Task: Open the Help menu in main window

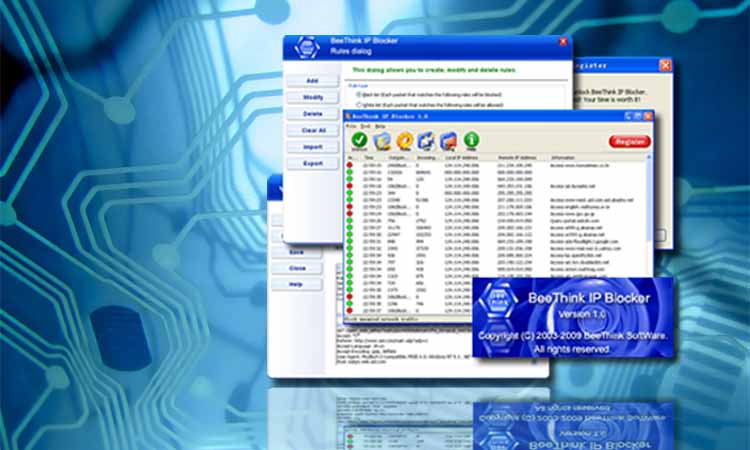Action: tap(380, 126)
